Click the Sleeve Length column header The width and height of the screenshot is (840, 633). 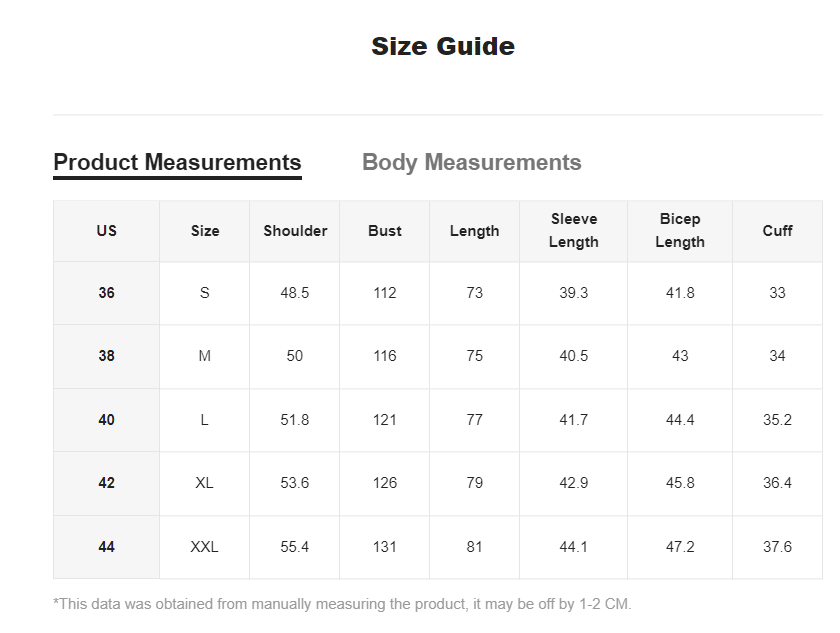tap(573, 231)
